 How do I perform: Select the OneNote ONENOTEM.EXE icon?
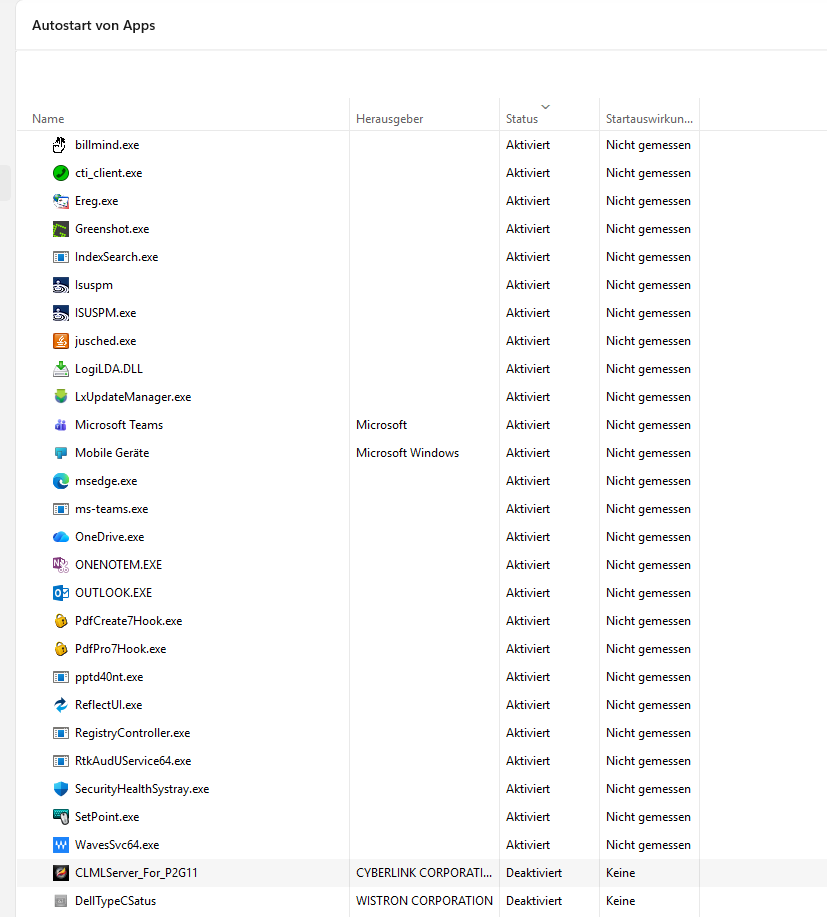pyautogui.click(x=60, y=565)
